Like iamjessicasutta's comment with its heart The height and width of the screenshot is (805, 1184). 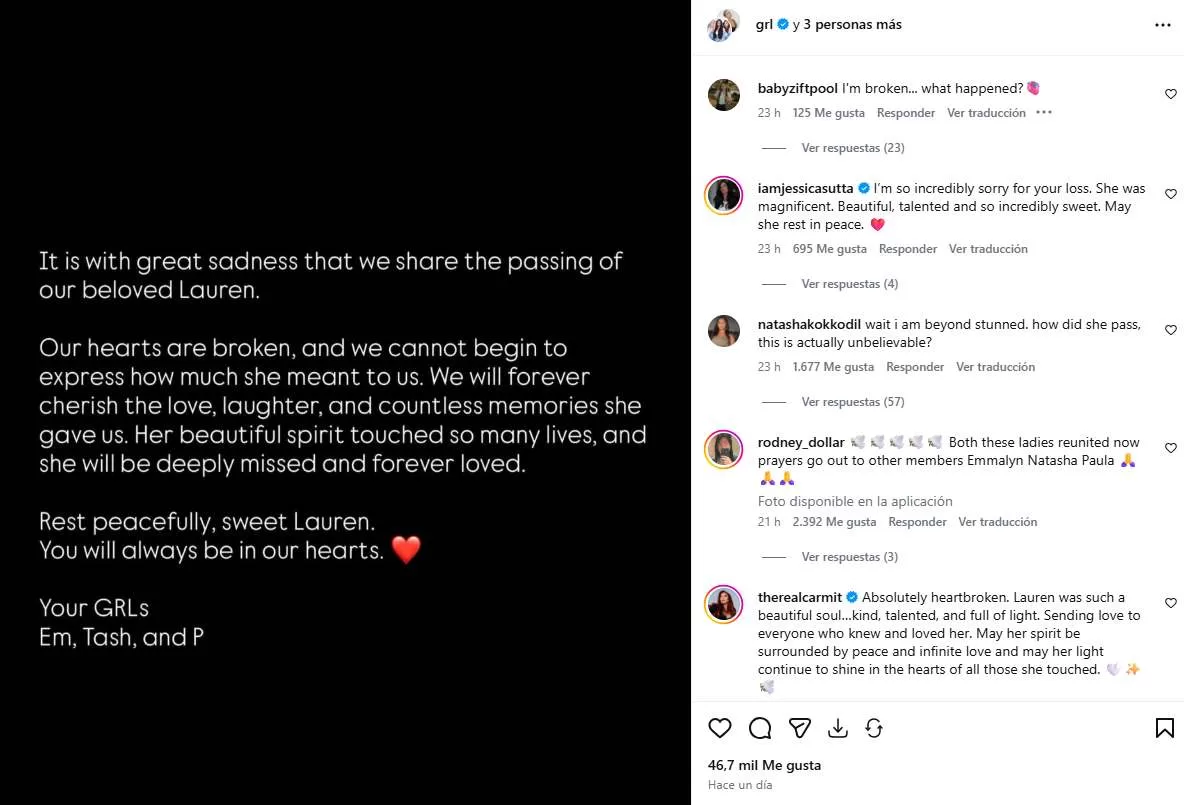[1170, 194]
